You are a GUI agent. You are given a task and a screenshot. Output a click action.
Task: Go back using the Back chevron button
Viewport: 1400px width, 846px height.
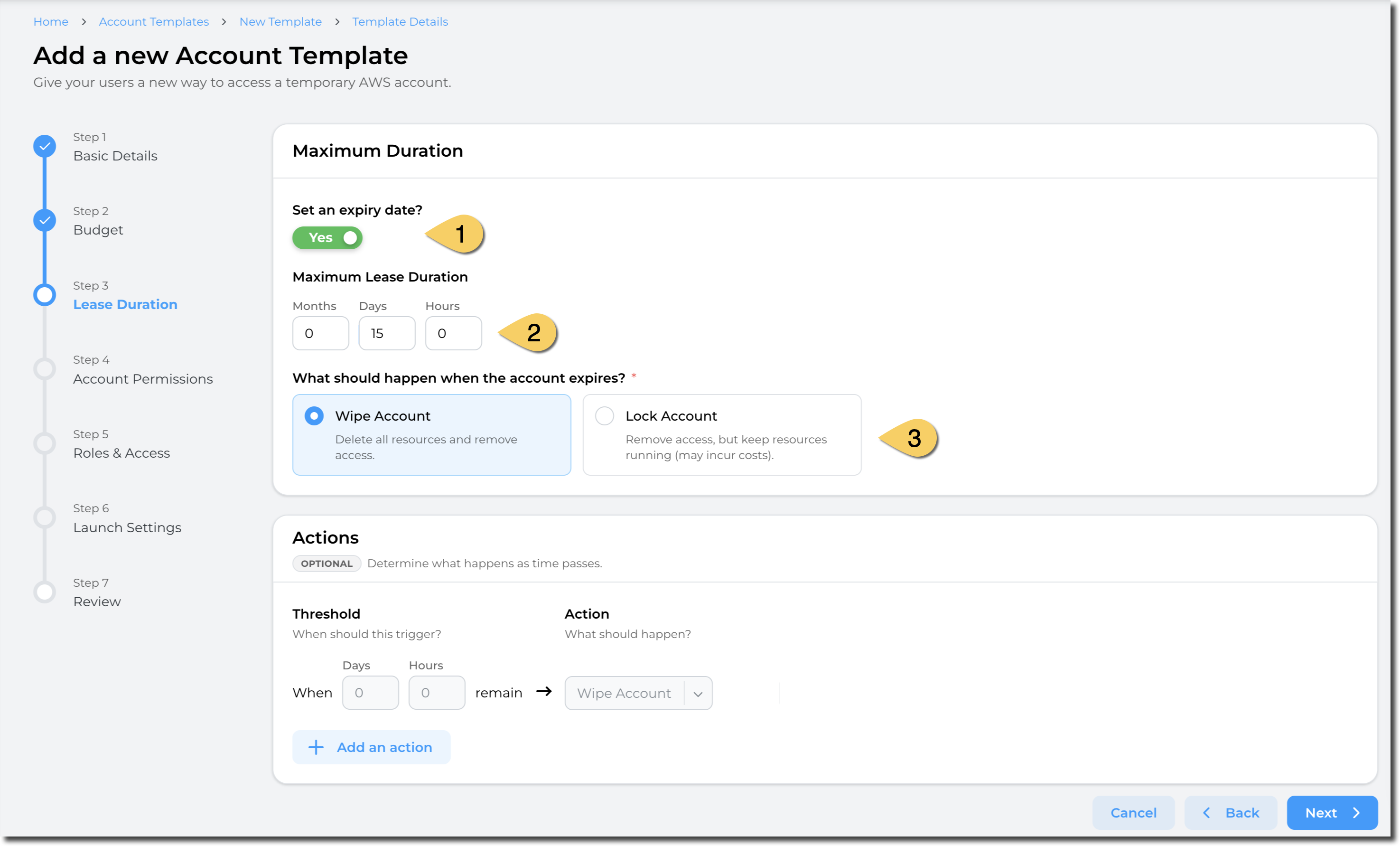tap(1231, 813)
